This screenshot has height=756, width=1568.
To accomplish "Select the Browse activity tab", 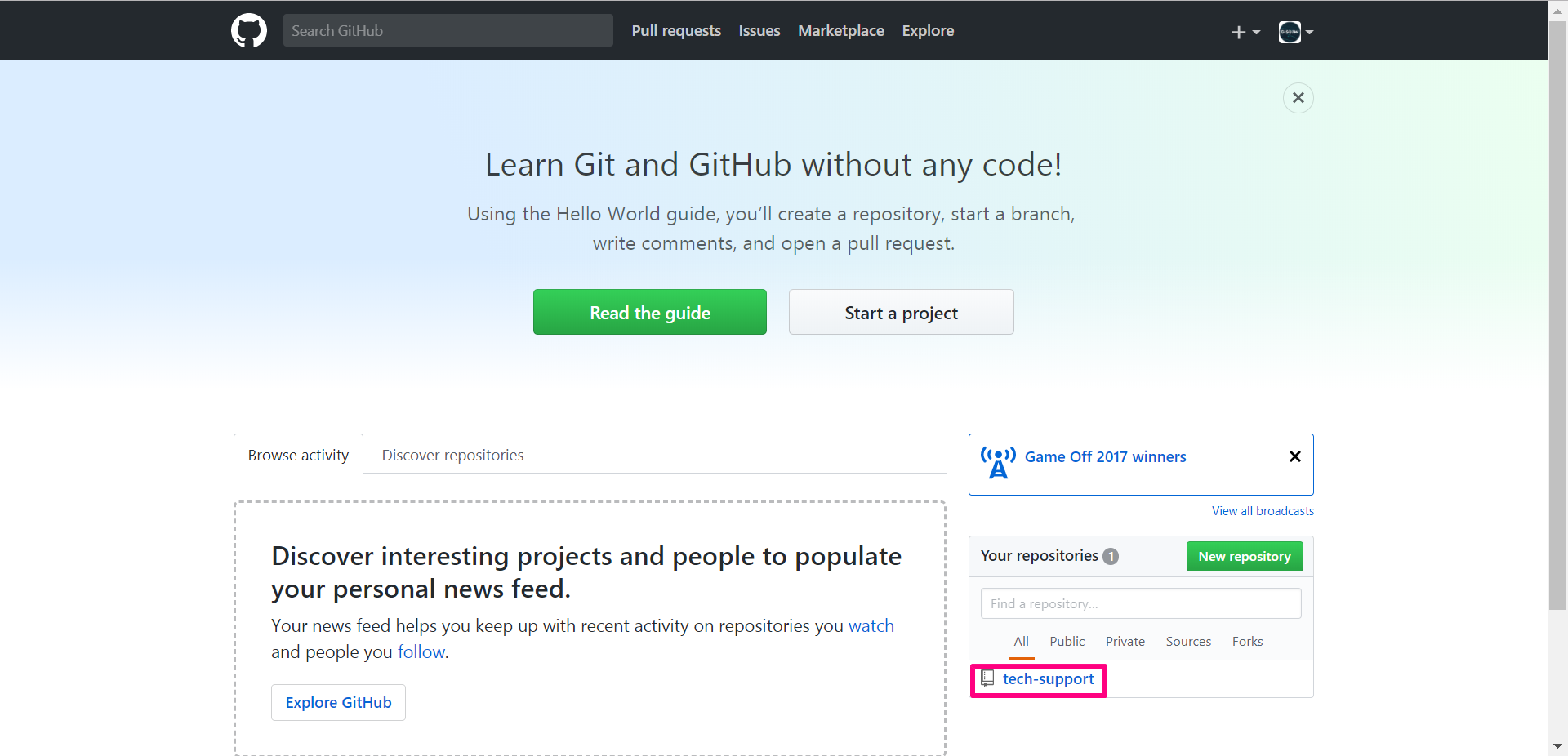I will click(x=299, y=454).
